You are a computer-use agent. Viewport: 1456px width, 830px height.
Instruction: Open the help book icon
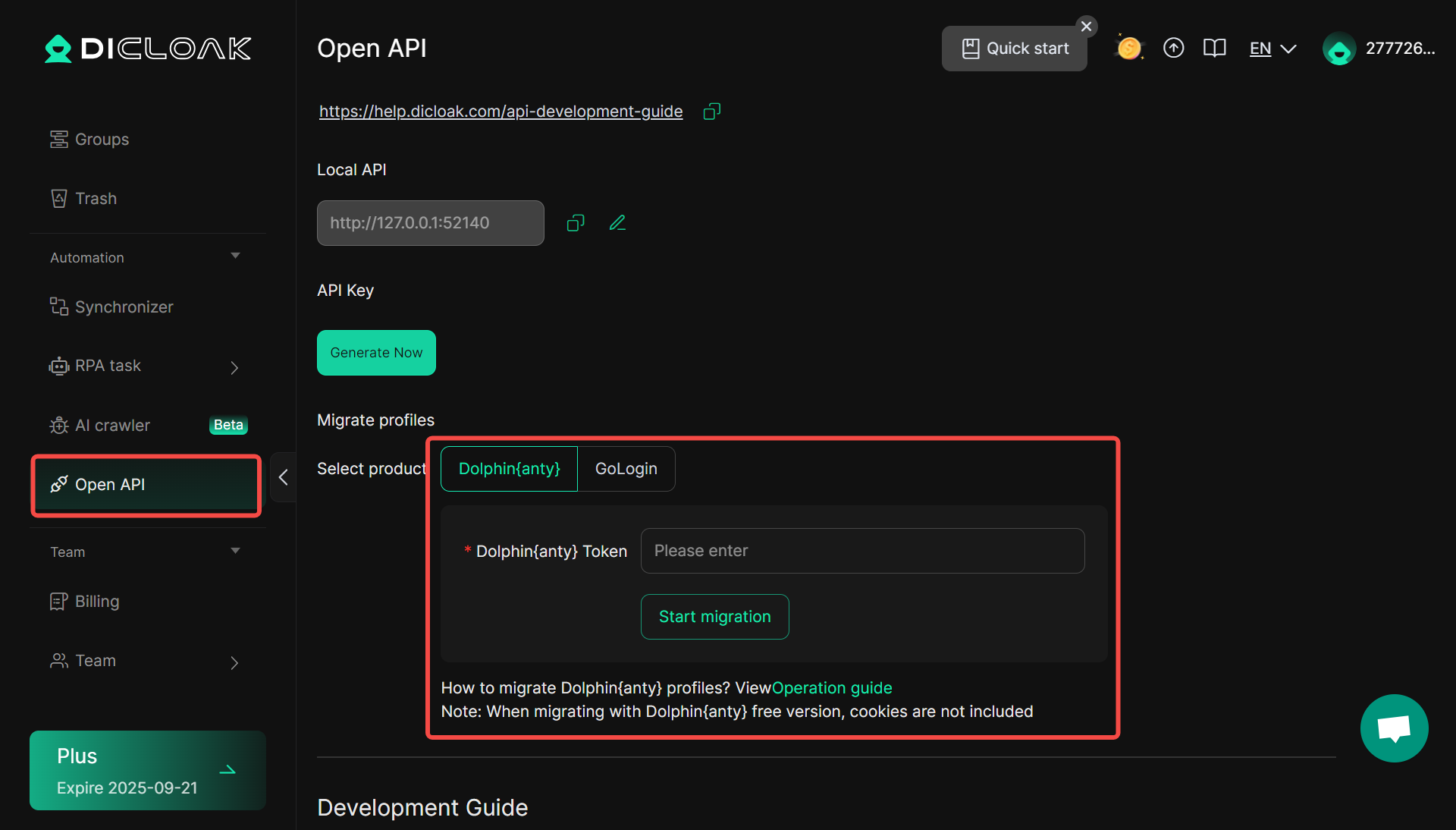pos(1215,49)
